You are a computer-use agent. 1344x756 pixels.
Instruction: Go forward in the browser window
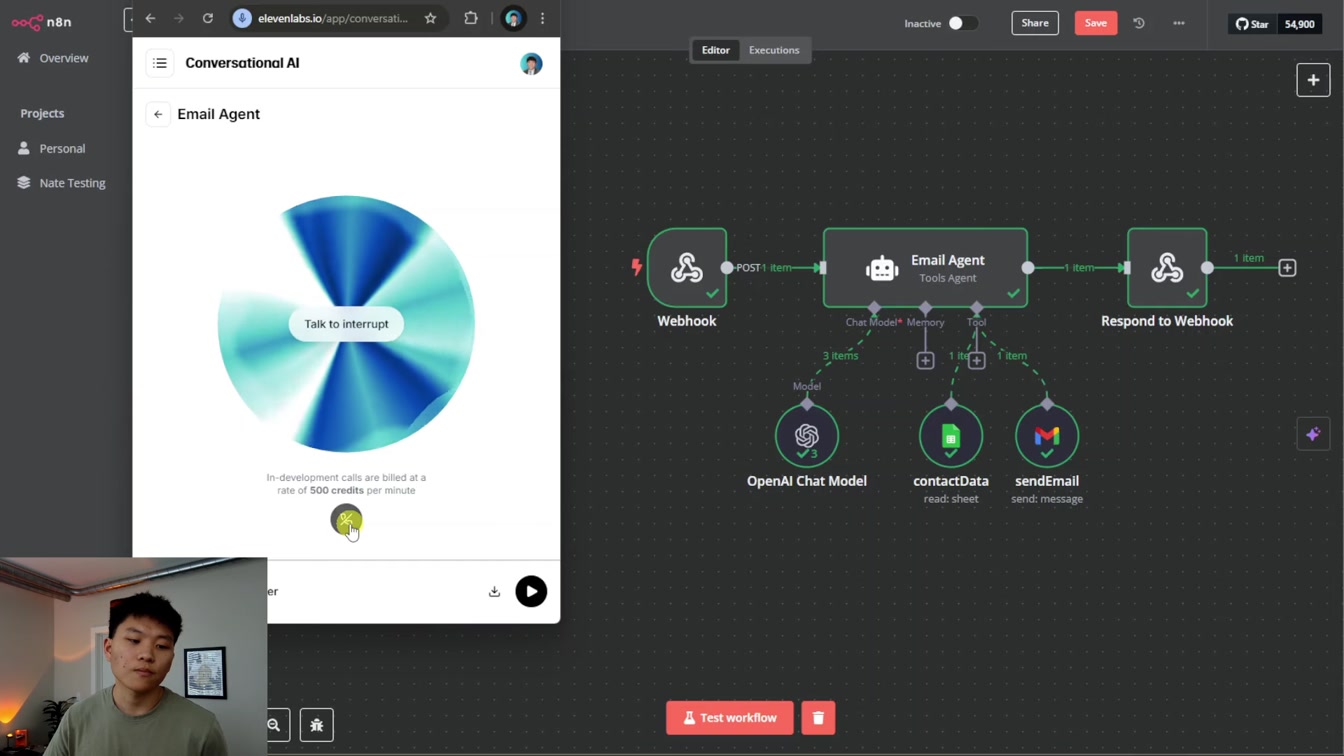coord(179,18)
